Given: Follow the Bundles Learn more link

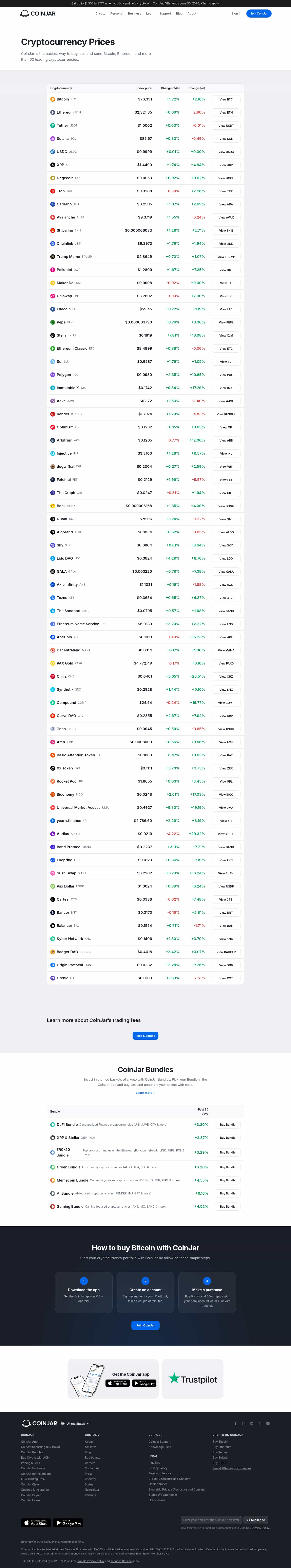Looking at the screenshot, I should (x=145, y=1093).
